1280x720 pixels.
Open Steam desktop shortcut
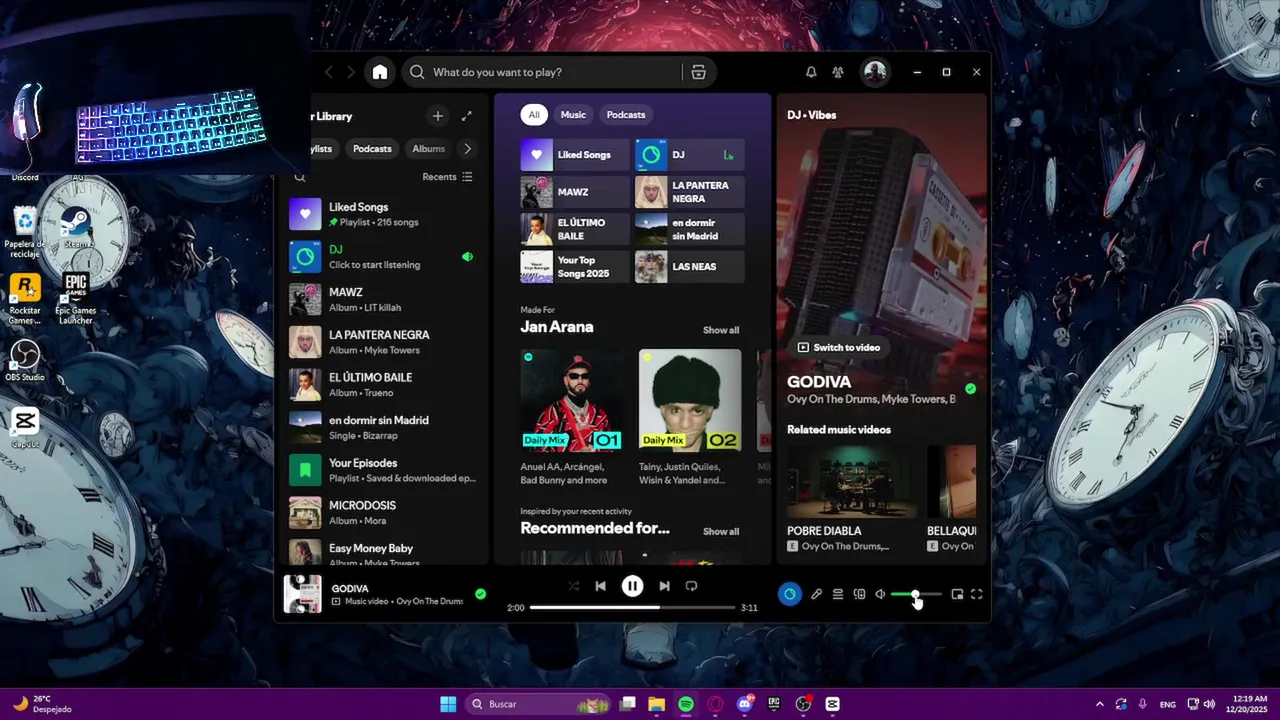coord(77,225)
